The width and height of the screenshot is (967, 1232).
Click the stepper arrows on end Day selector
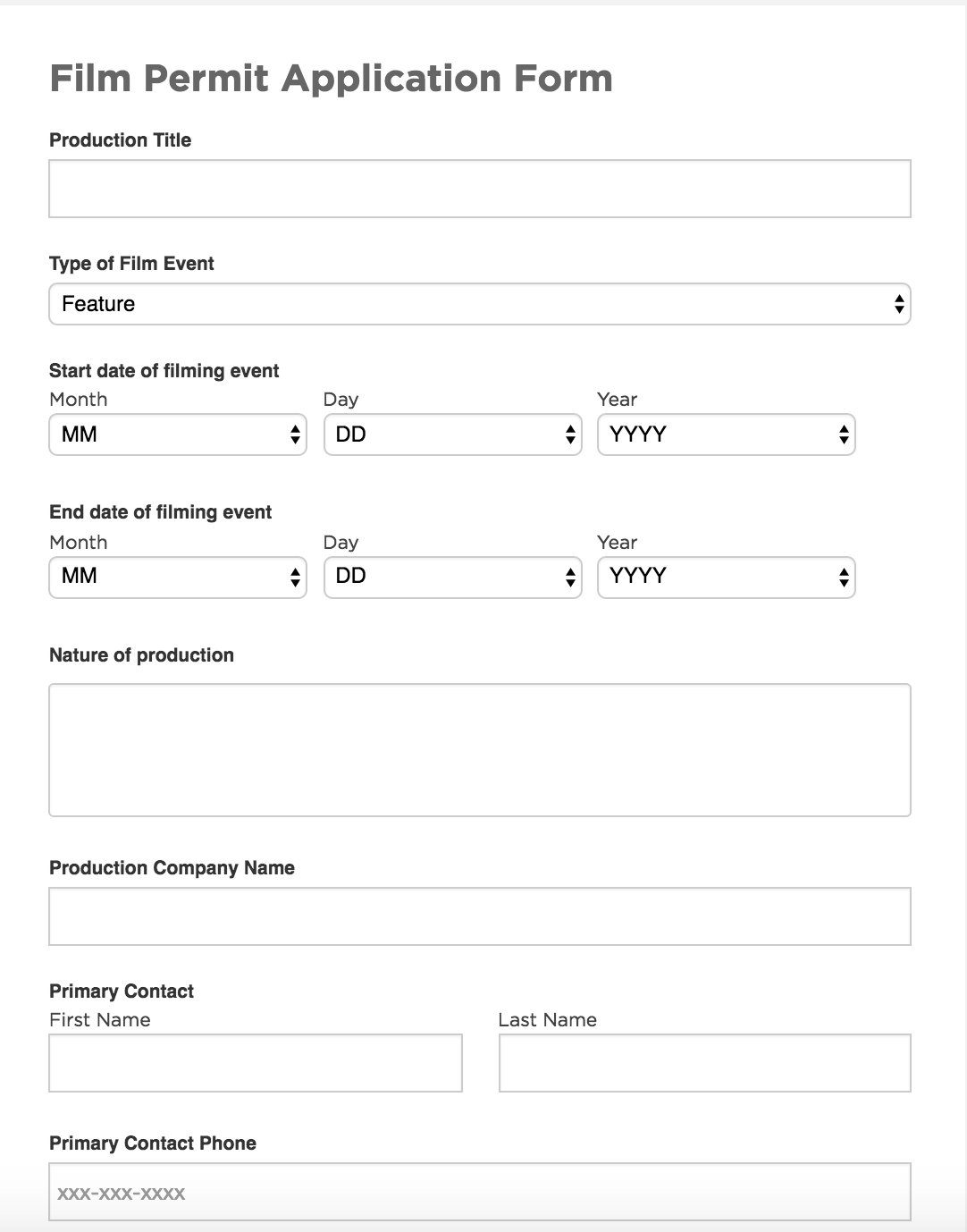coord(570,577)
